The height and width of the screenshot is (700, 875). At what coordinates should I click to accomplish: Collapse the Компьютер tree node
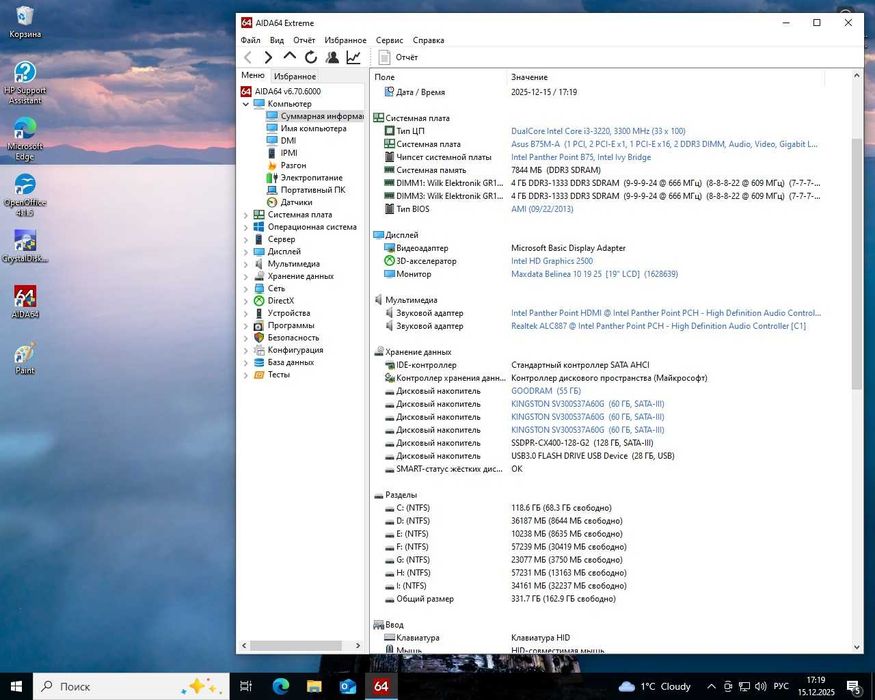pyautogui.click(x=246, y=104)
